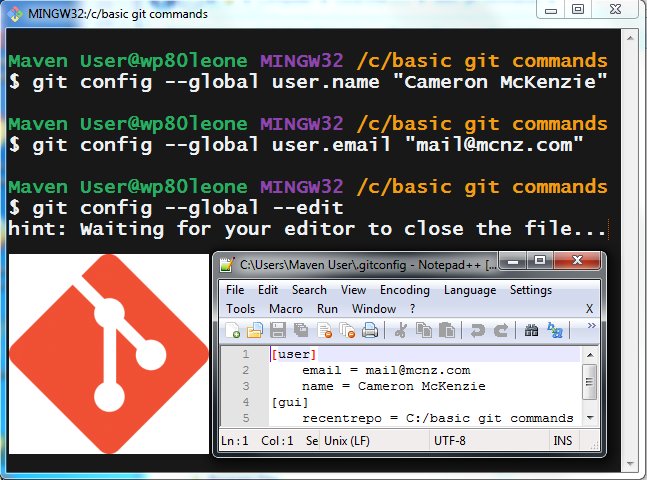
Task: Minimize the Notepad++ window
Action: pyautogui.click(x=513, y=260)
